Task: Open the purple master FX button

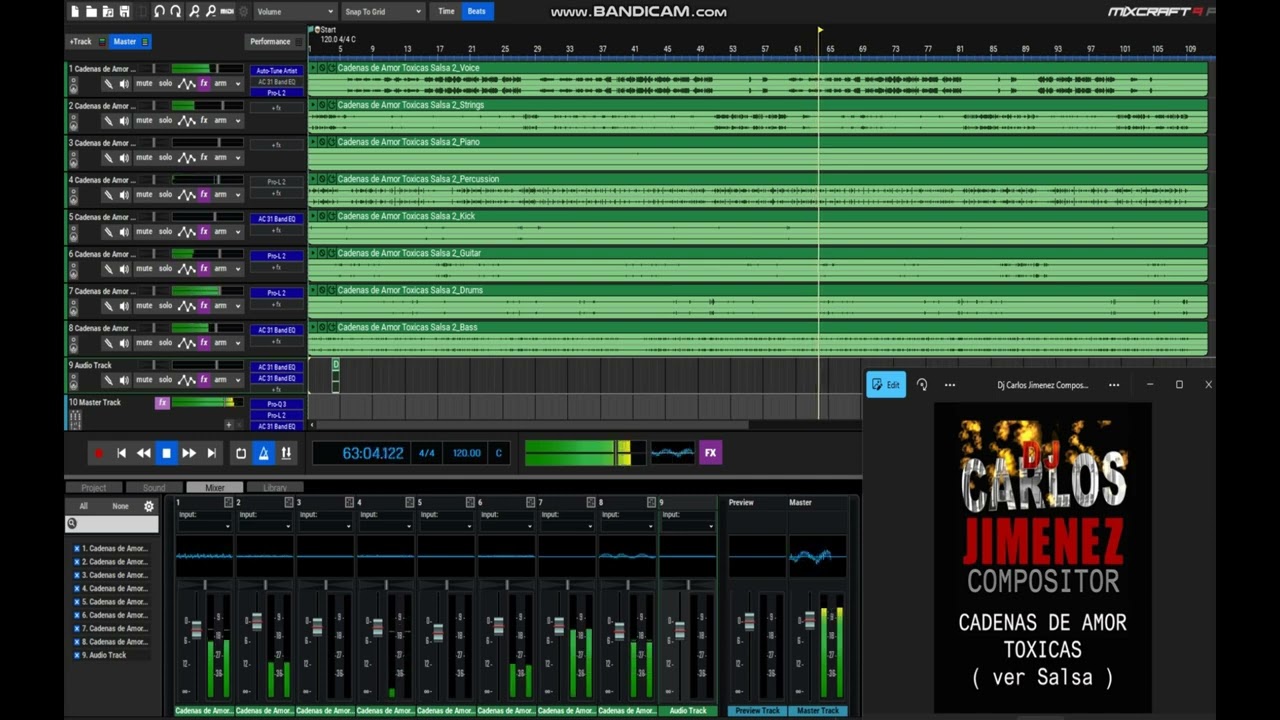Action: coord(710,453)
